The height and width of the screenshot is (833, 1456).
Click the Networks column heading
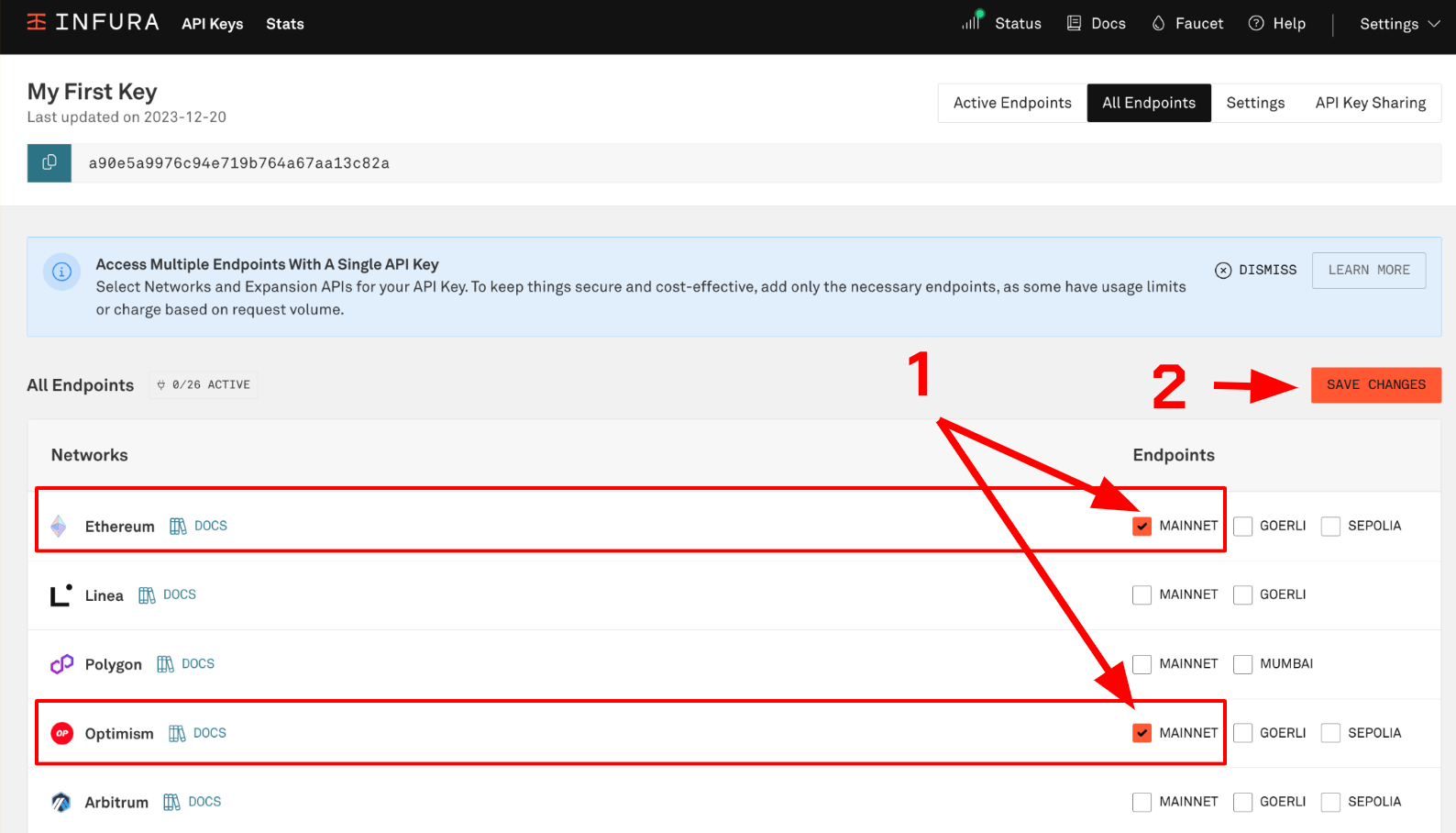pos(90,455)
